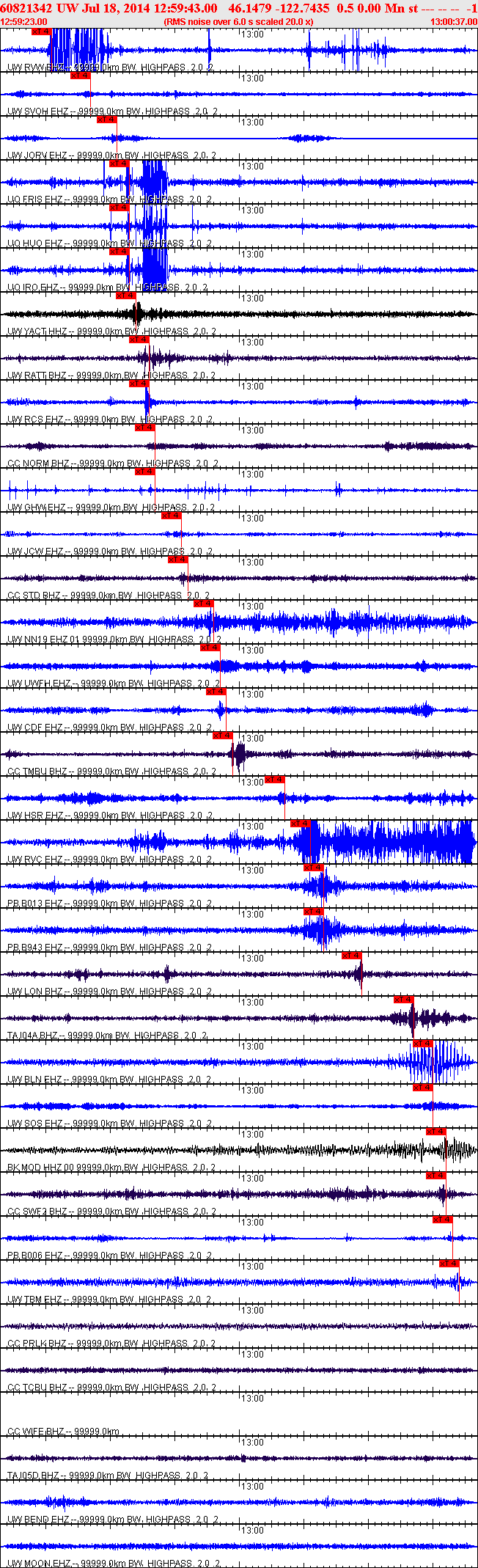The image size is (478, 1568).
Task: Click the 'CC STD BHZ' station label
Action: point(34,596)
